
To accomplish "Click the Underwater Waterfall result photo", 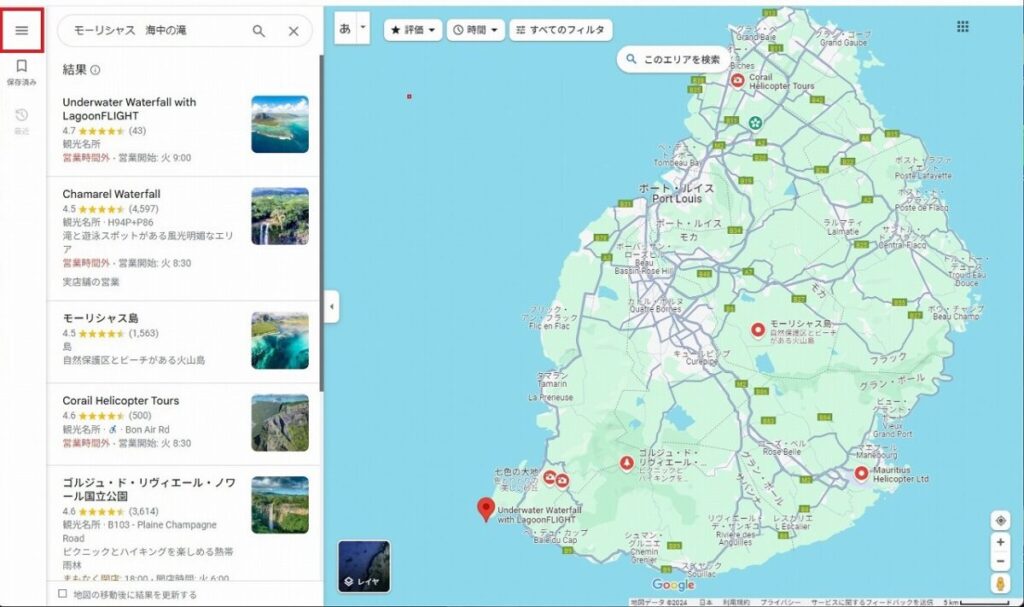I will pyautogui.click(x=280, y=124).
